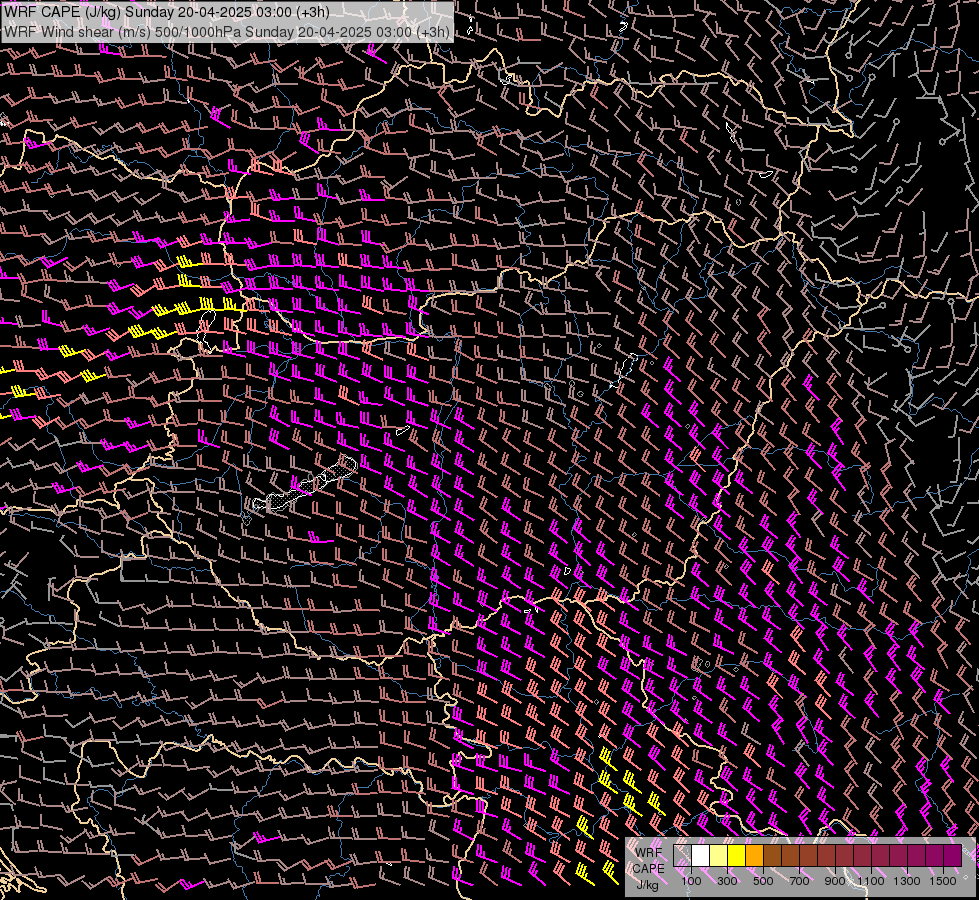Click the 1300 legend value

[907, 881]
